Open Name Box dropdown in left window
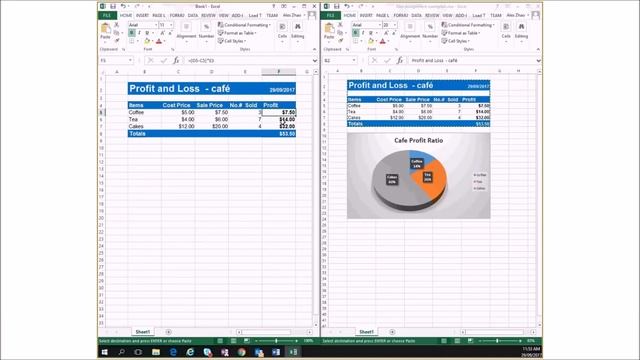The height and width of the screenshot is (360, 640). 130,60
